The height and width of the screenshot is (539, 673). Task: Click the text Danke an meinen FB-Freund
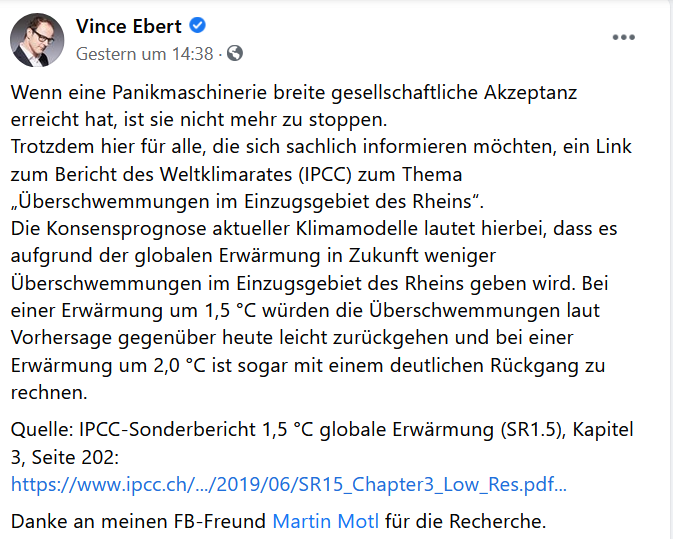coord(138,521)
